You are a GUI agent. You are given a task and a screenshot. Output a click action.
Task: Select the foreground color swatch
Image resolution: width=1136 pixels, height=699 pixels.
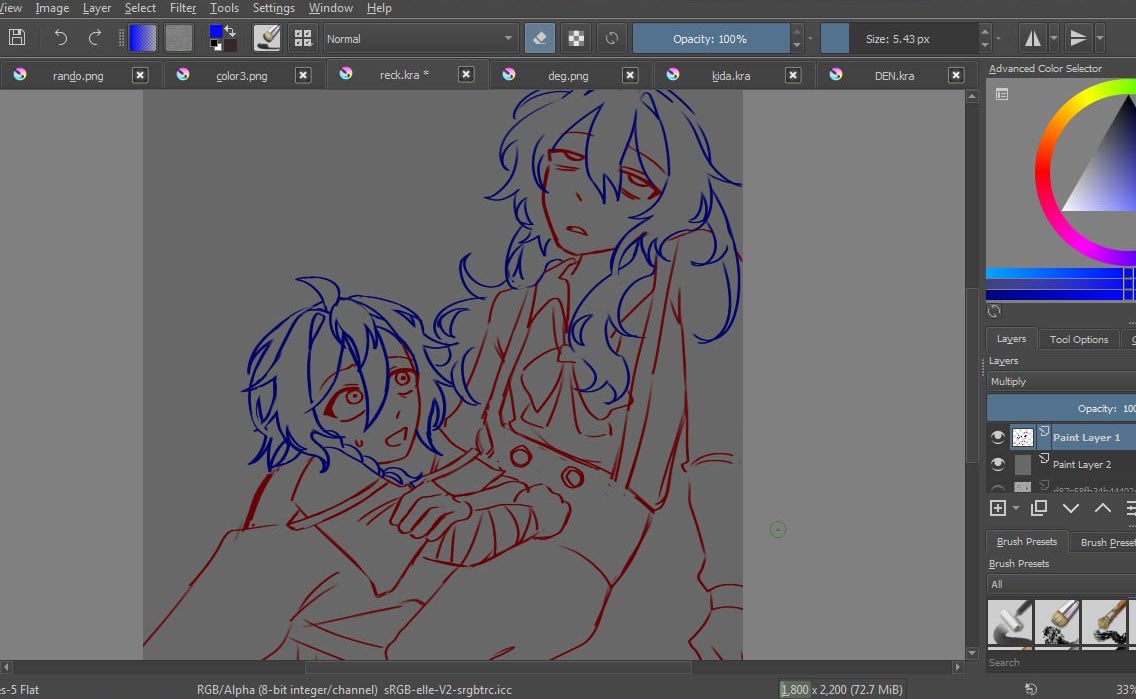(214, 32)
